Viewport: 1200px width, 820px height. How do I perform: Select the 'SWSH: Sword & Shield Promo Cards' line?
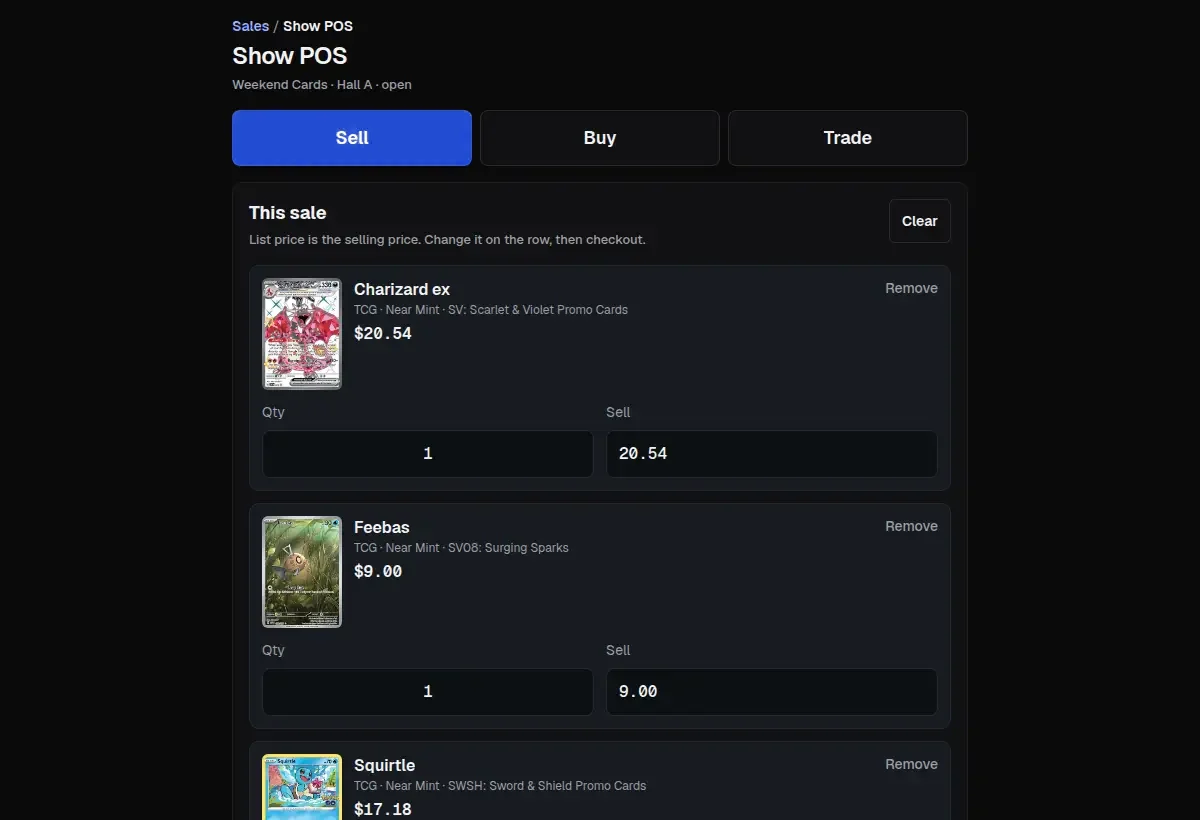[500, 786]
